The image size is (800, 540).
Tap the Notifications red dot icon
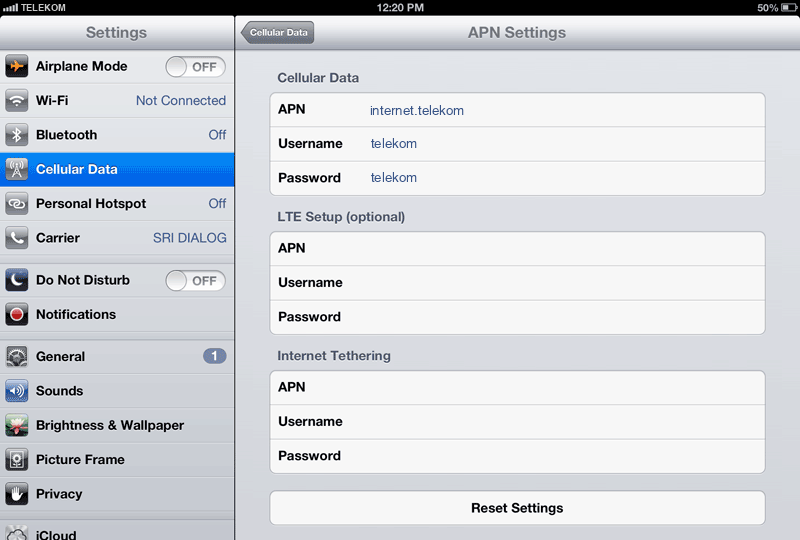point(16,314)
